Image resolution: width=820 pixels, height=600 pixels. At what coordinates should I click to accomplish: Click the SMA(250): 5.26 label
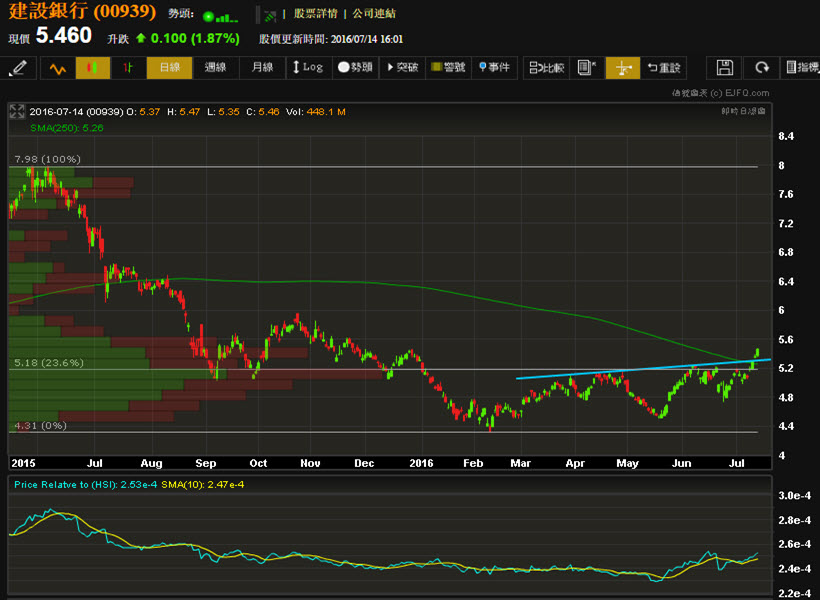(66, 128)
